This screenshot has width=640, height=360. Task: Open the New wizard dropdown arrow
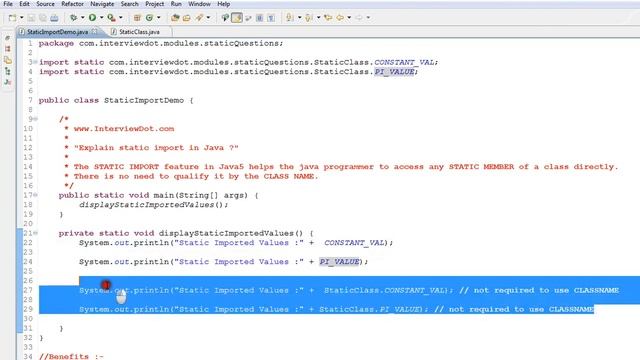[x=22, y=18]
